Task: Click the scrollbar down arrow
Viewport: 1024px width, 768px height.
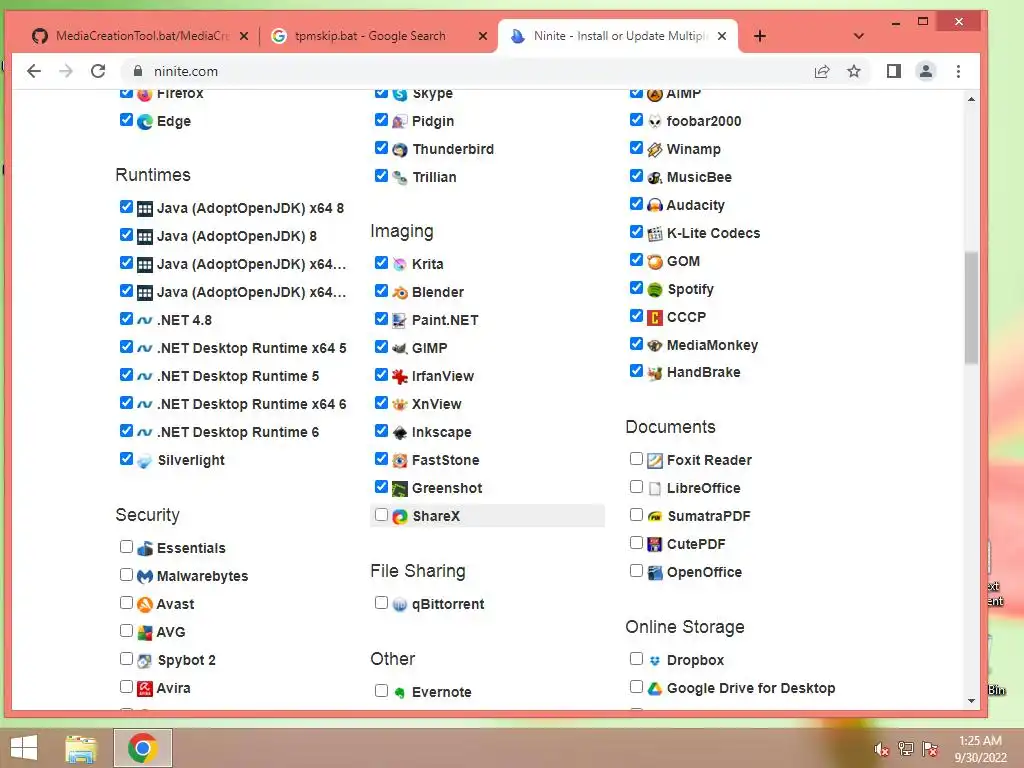Action: 971,701
